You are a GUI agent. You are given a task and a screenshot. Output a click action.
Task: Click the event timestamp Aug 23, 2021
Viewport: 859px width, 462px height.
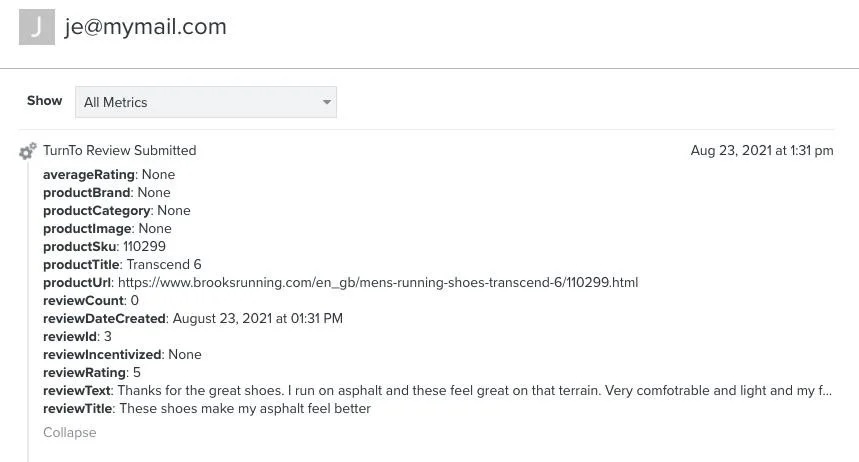[x=761, y=151]
